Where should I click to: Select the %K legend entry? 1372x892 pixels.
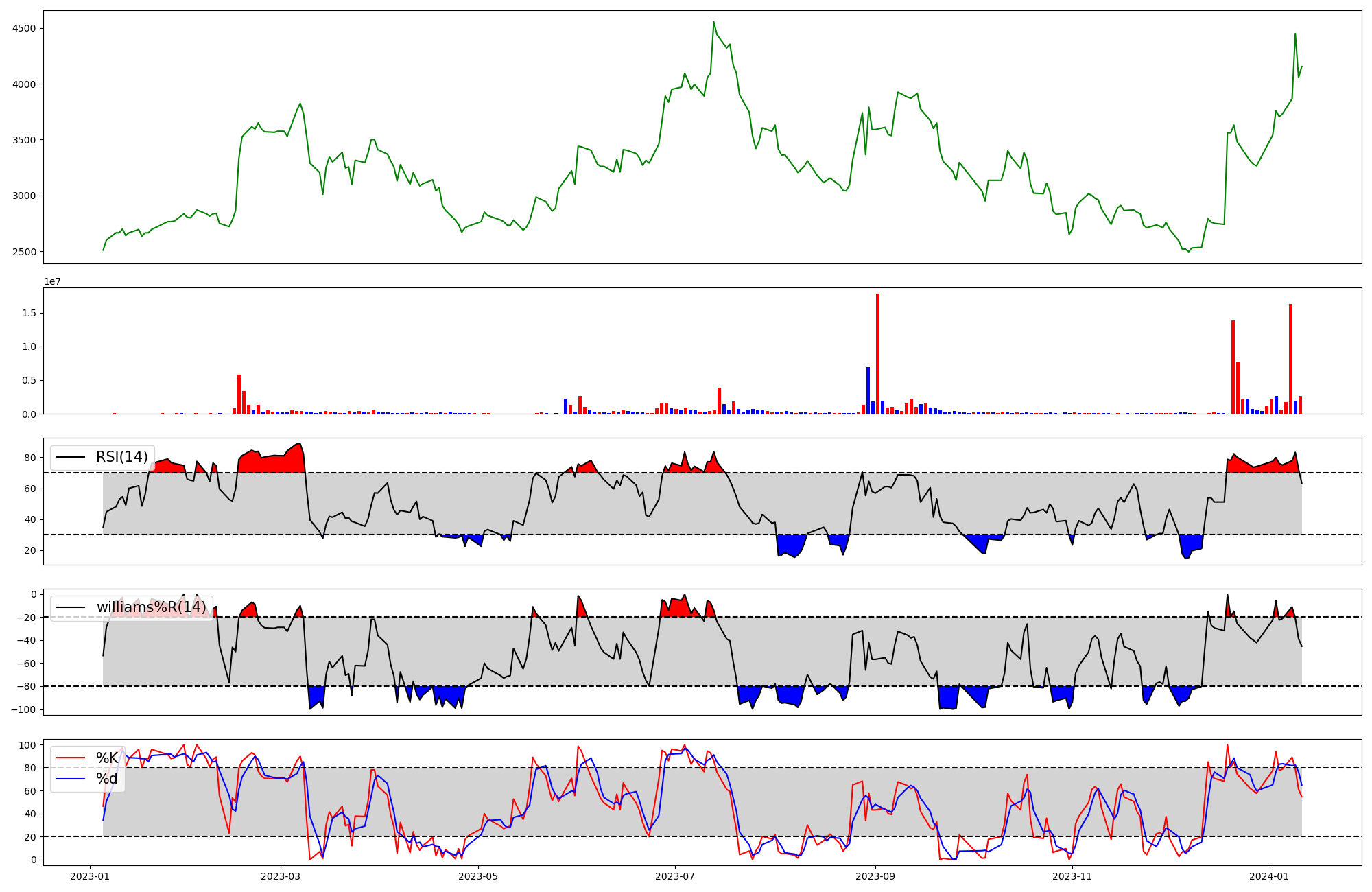click(x=106, y=758)
